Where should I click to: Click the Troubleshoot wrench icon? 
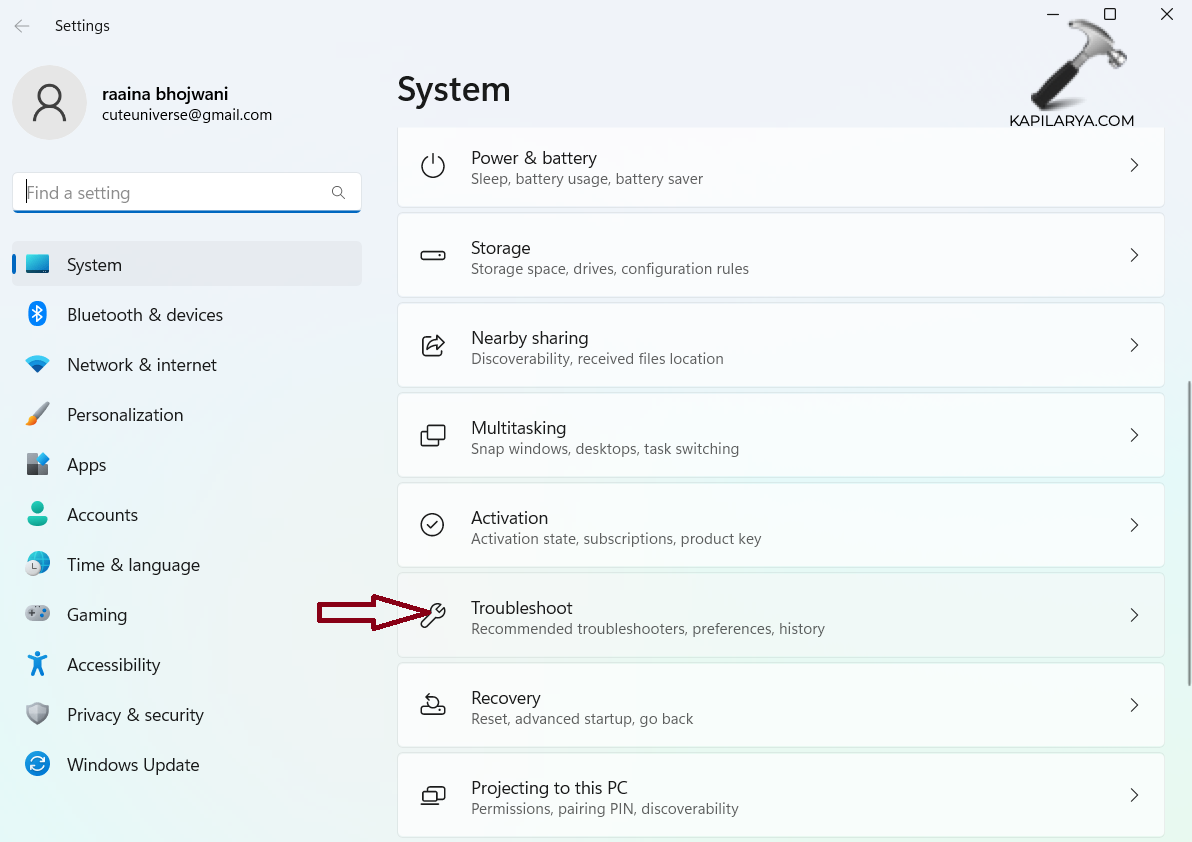(x=433, y=616)
